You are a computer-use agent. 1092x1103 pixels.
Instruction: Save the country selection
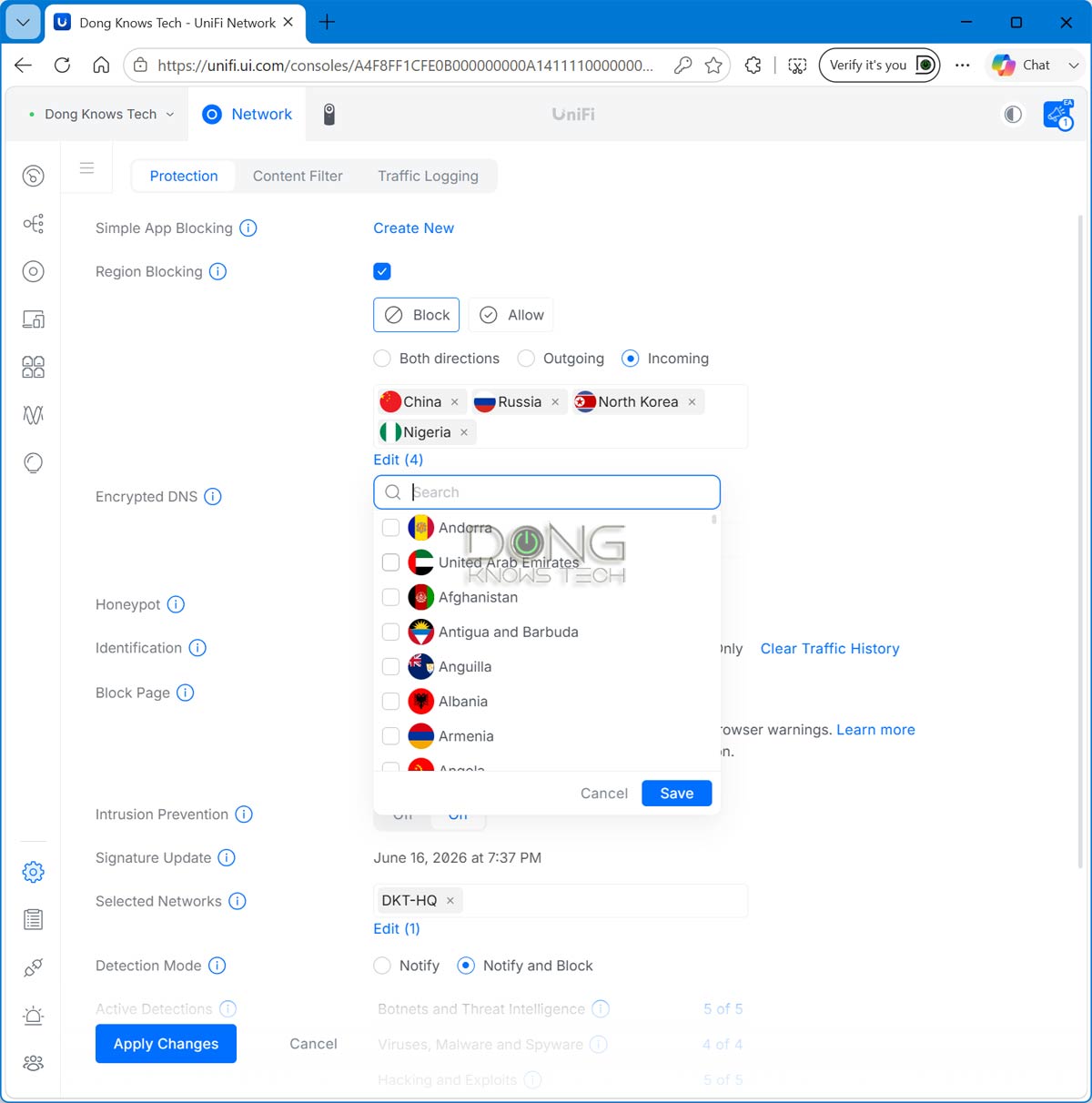[x=676, y=794]
